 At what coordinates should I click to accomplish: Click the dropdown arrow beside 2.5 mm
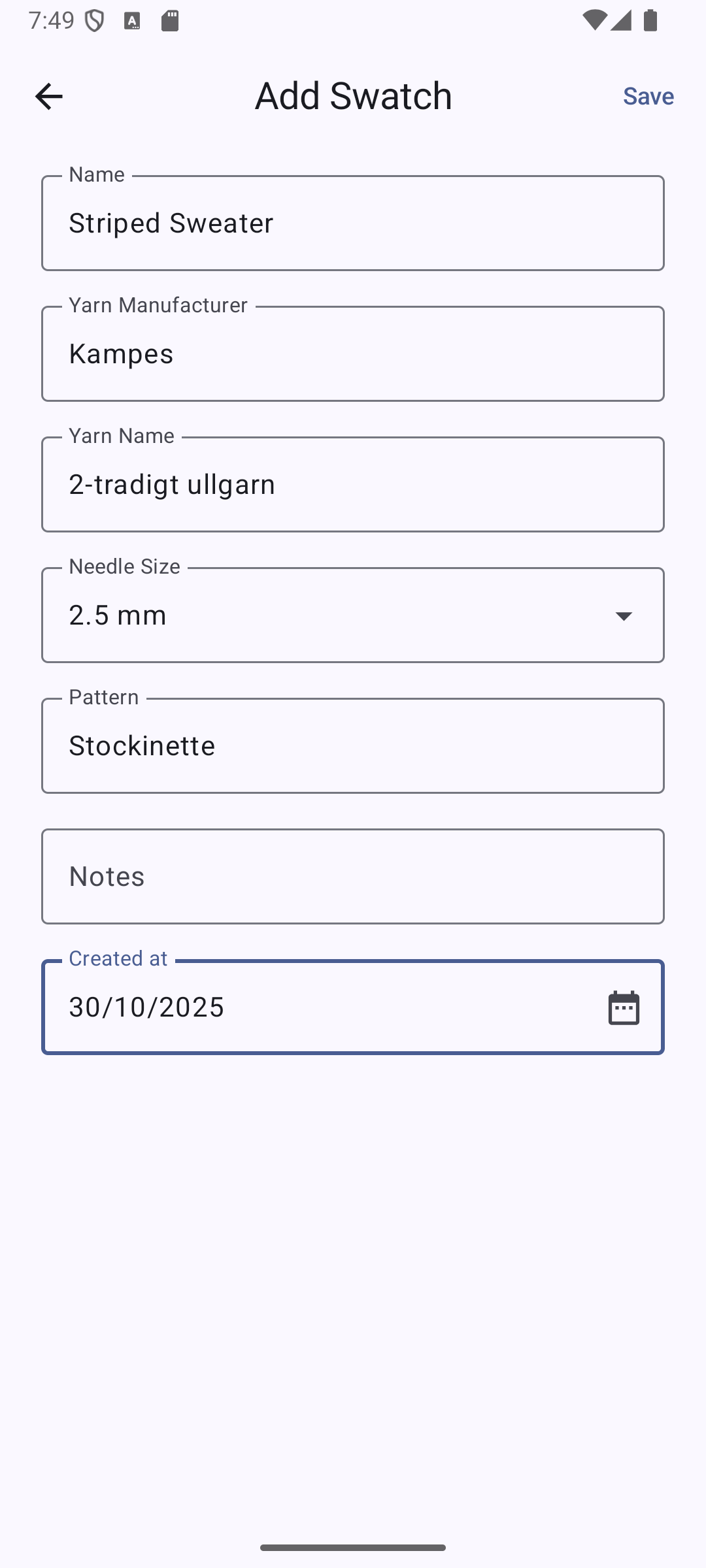click(623, 615)
